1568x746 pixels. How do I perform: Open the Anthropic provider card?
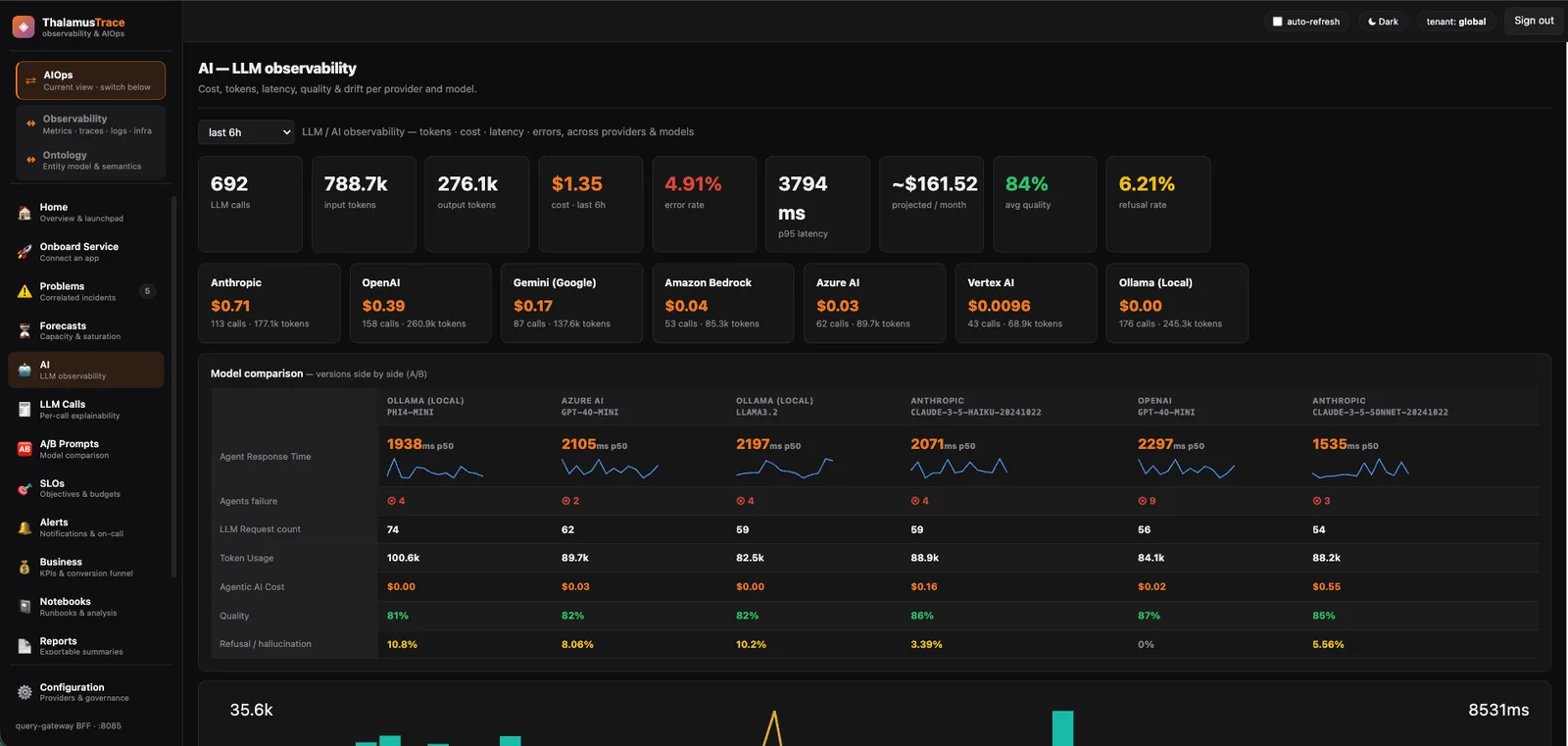pos(269,303)
